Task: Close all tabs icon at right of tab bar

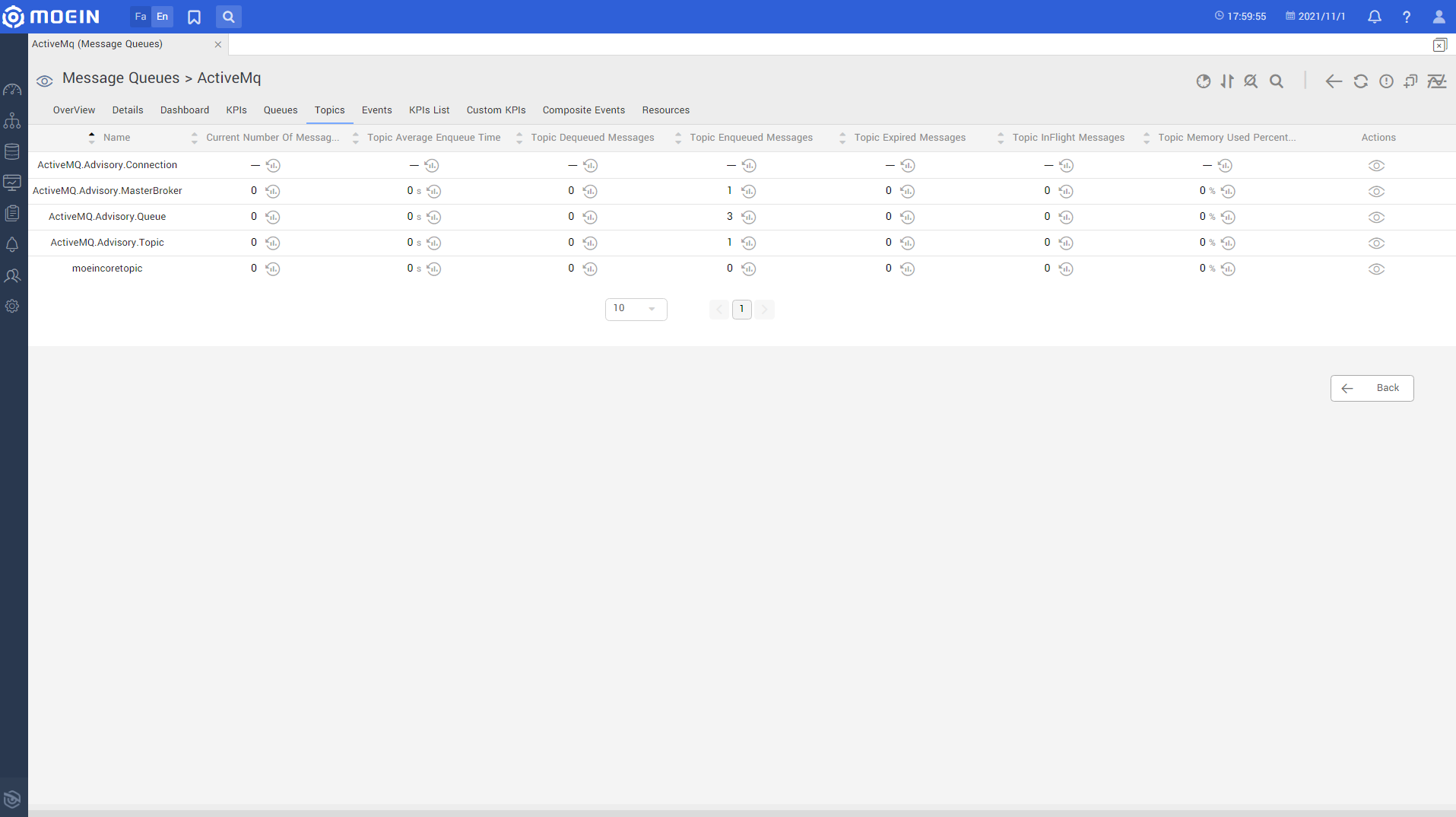Action: point(1439,46)
